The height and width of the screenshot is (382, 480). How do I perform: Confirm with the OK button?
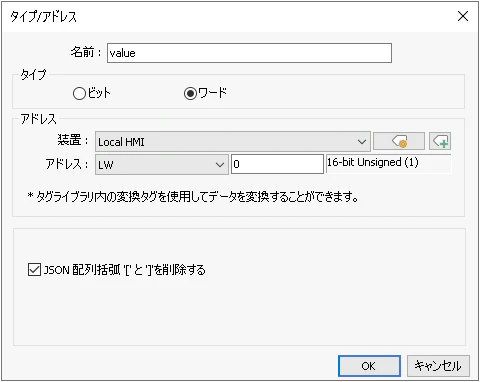[369, 366]
